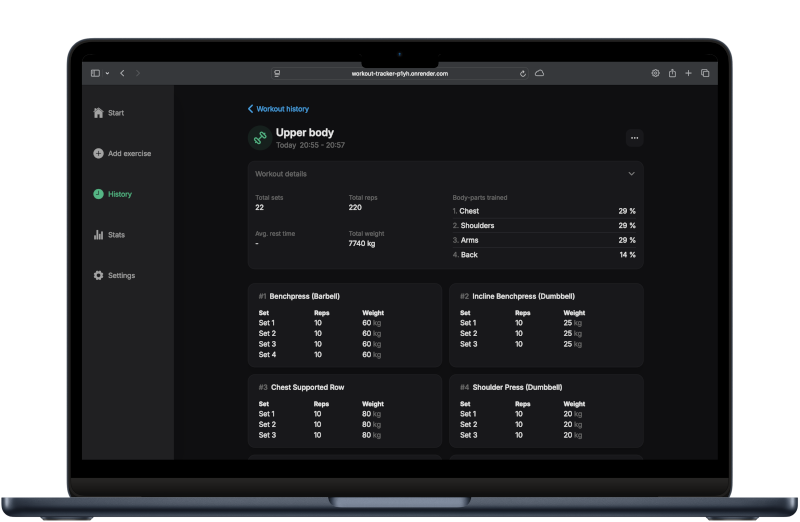Click the blue back chevron icon
The height and width of the screenshot is (522, 800).
tap(251, 109)
